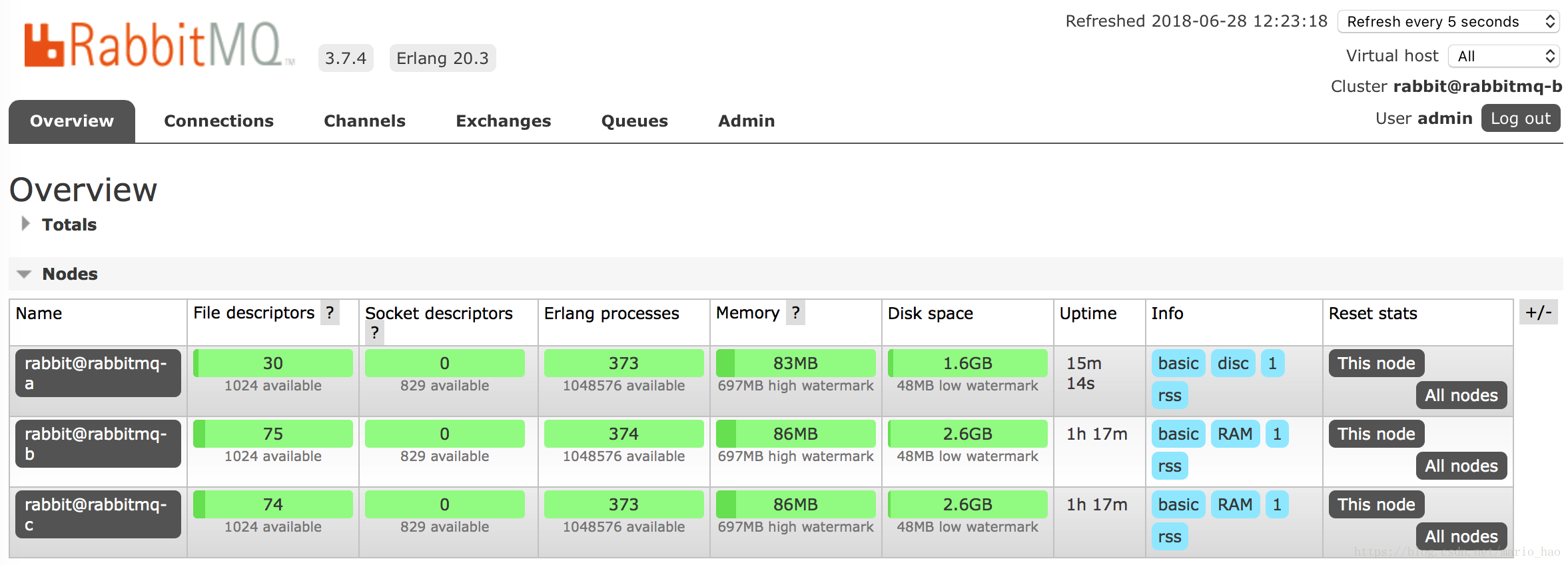Click the Erlang processes column header
This screenshot has width=1568, height=565.
611,313
